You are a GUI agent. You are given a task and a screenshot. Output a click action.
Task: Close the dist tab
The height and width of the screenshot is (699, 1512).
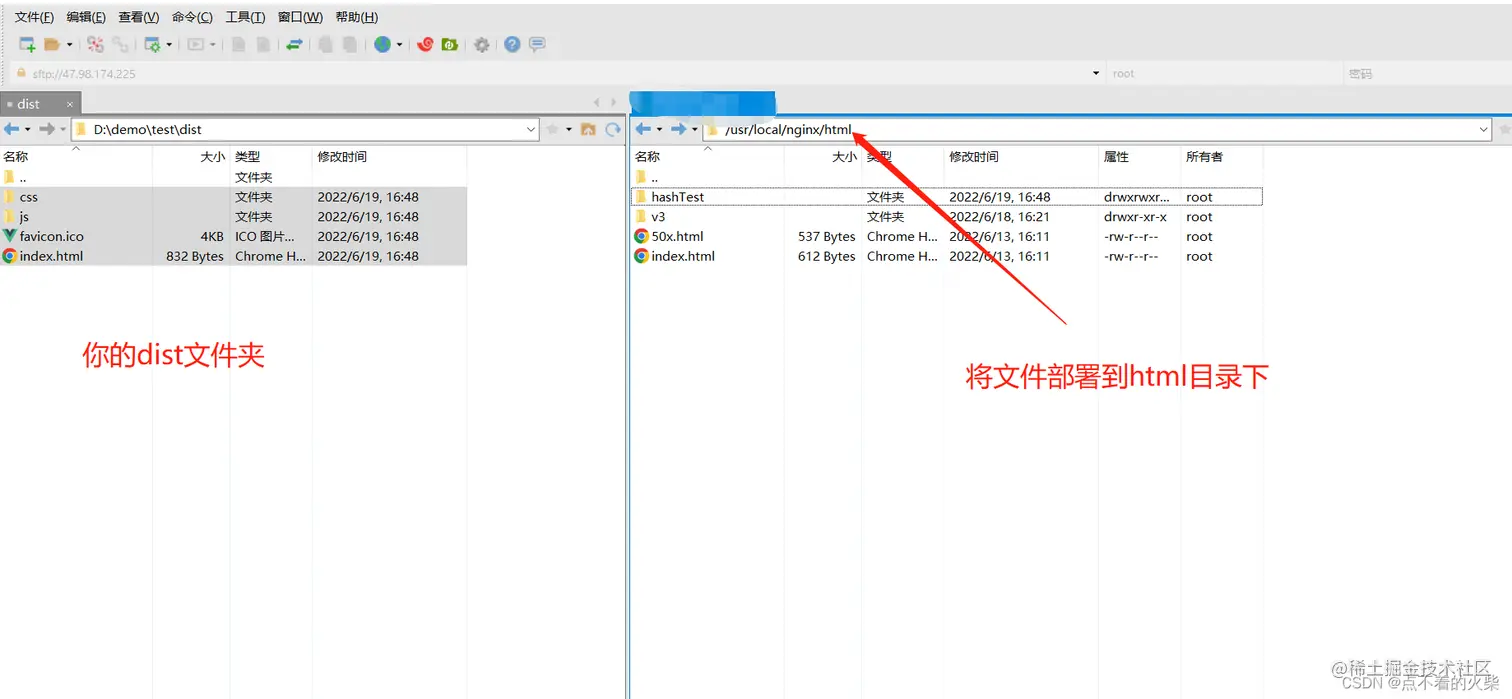click(70, 104)
